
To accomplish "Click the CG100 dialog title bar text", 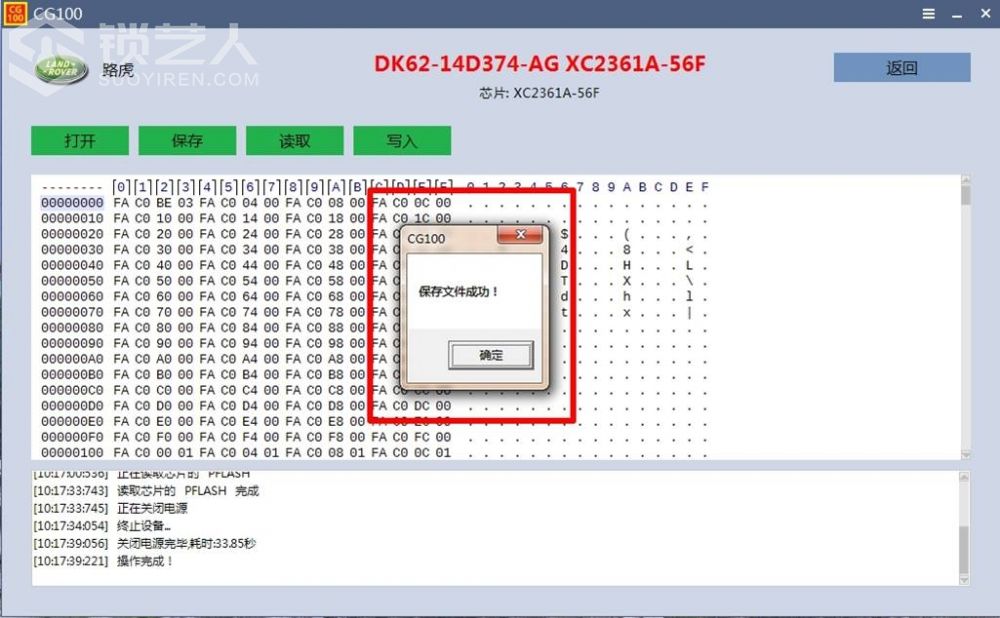I will click(426, 239).
